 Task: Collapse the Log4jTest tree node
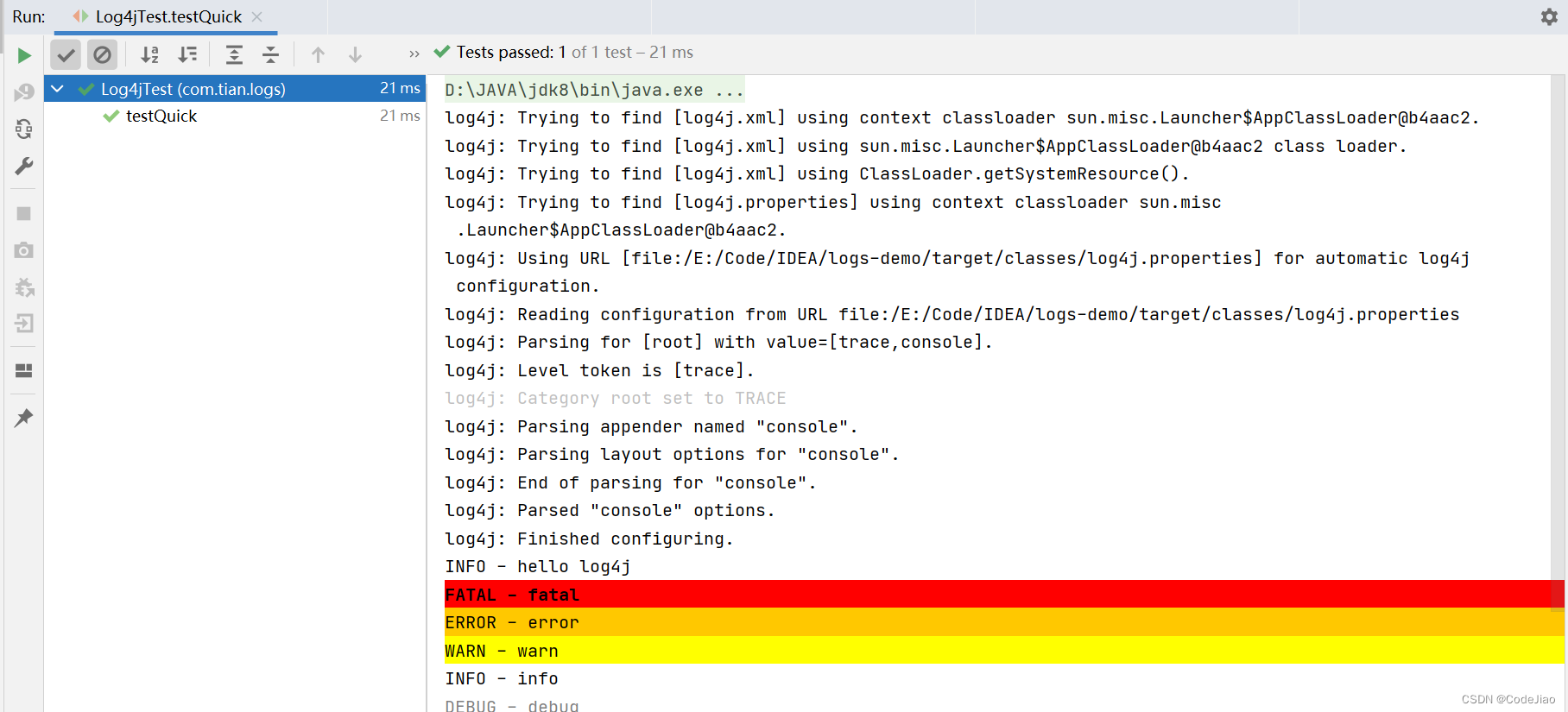tap(58, 89)
